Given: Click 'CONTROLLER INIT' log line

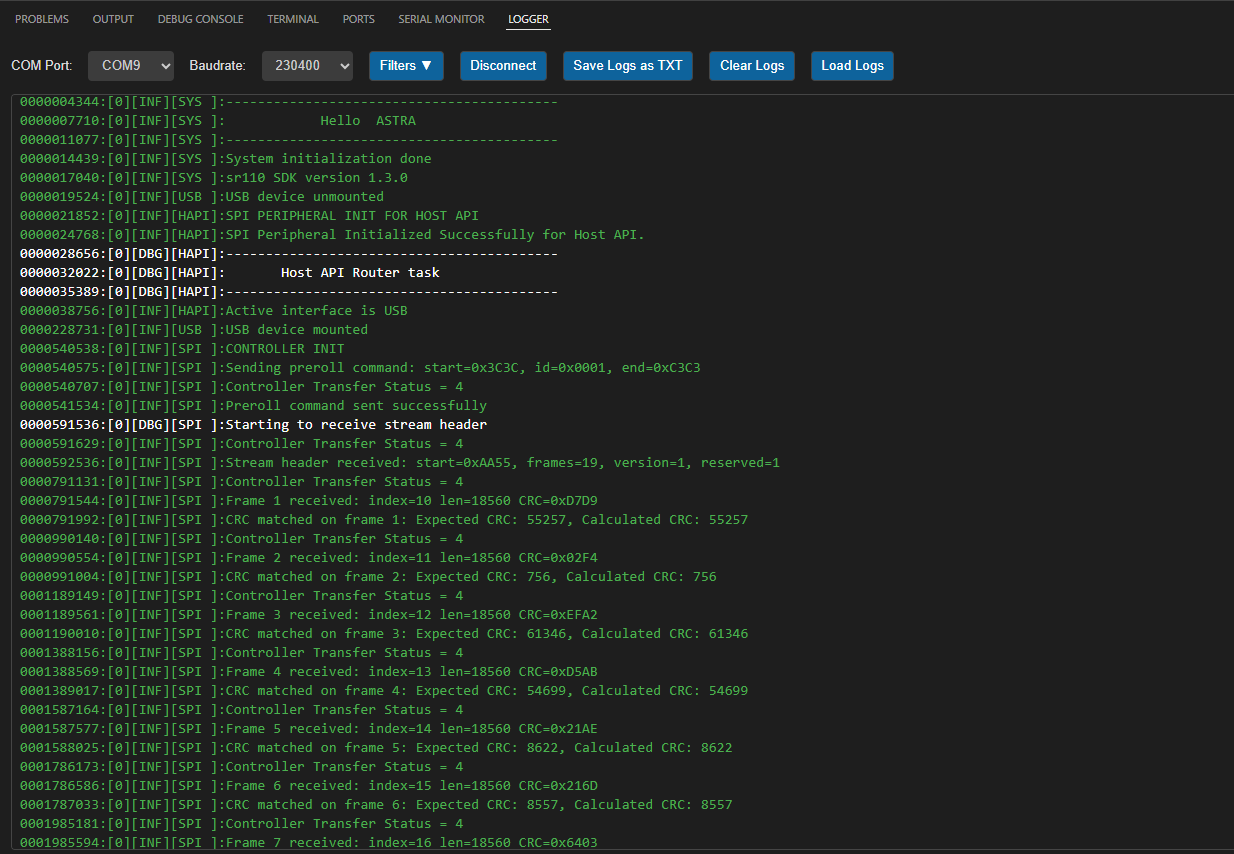Looking at the screenshot, I should click(x=182, y=349).
